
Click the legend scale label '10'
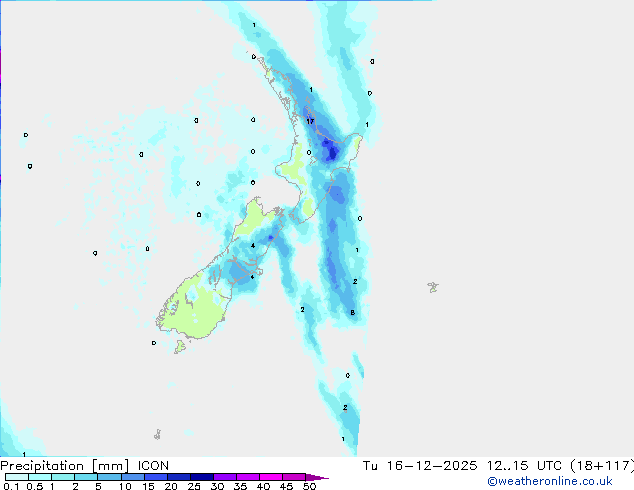tap(125, 486)
